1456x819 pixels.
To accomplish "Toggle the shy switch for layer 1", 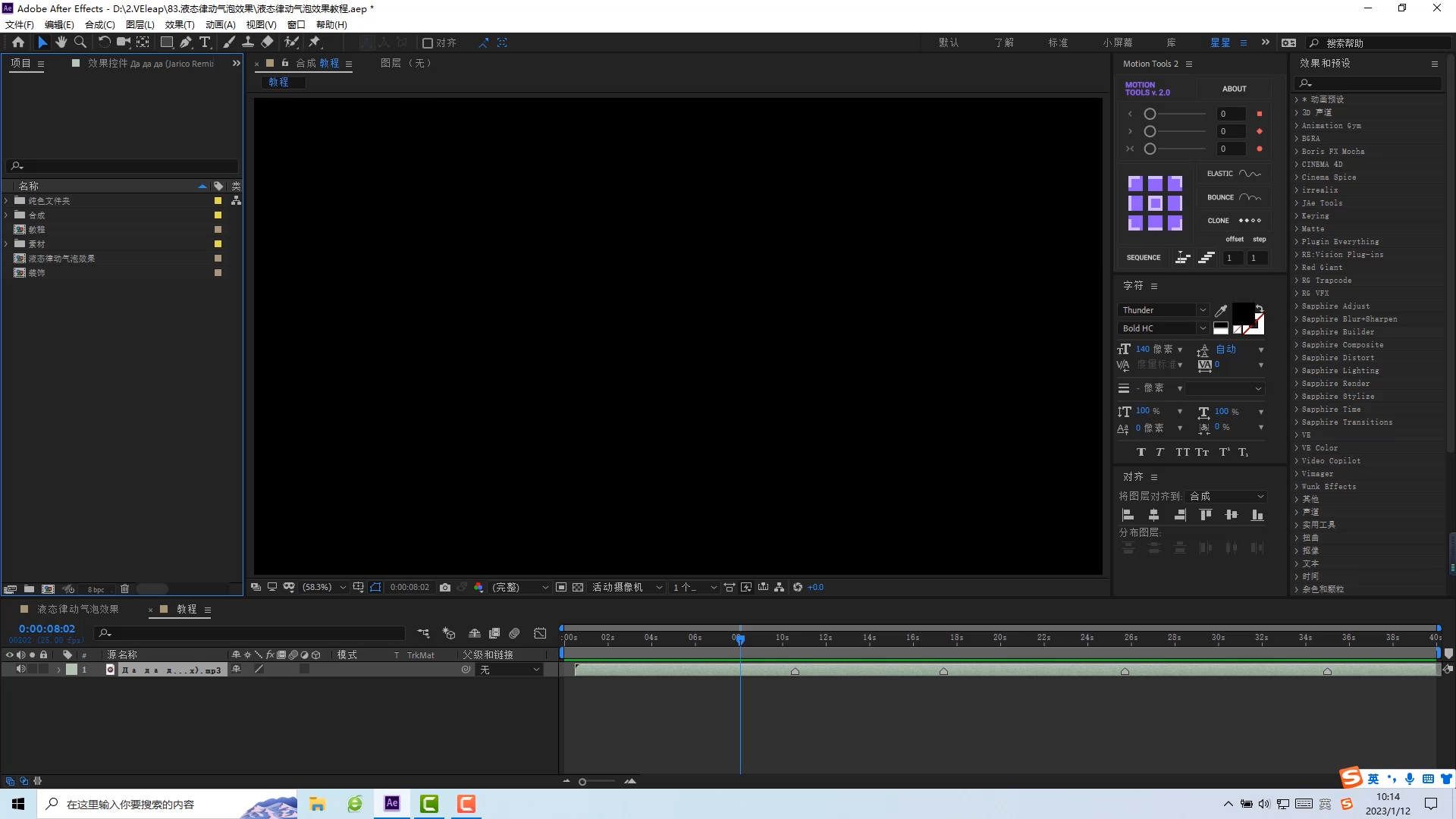I will click(x=236, y=670).
